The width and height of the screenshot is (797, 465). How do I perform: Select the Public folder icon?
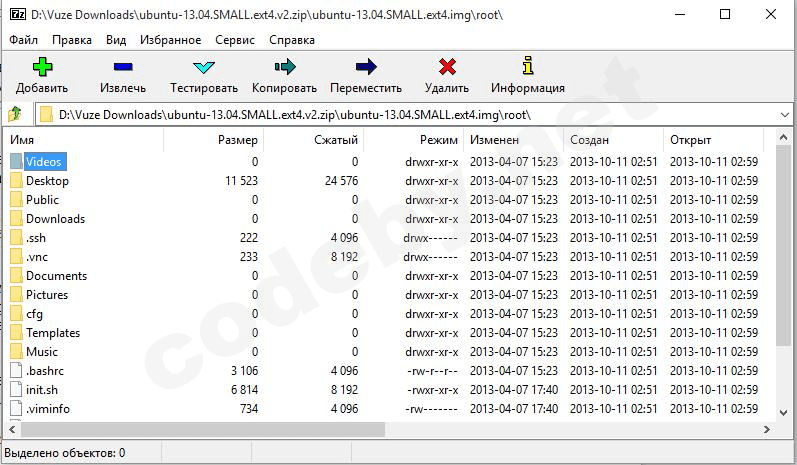coord(16,200)
